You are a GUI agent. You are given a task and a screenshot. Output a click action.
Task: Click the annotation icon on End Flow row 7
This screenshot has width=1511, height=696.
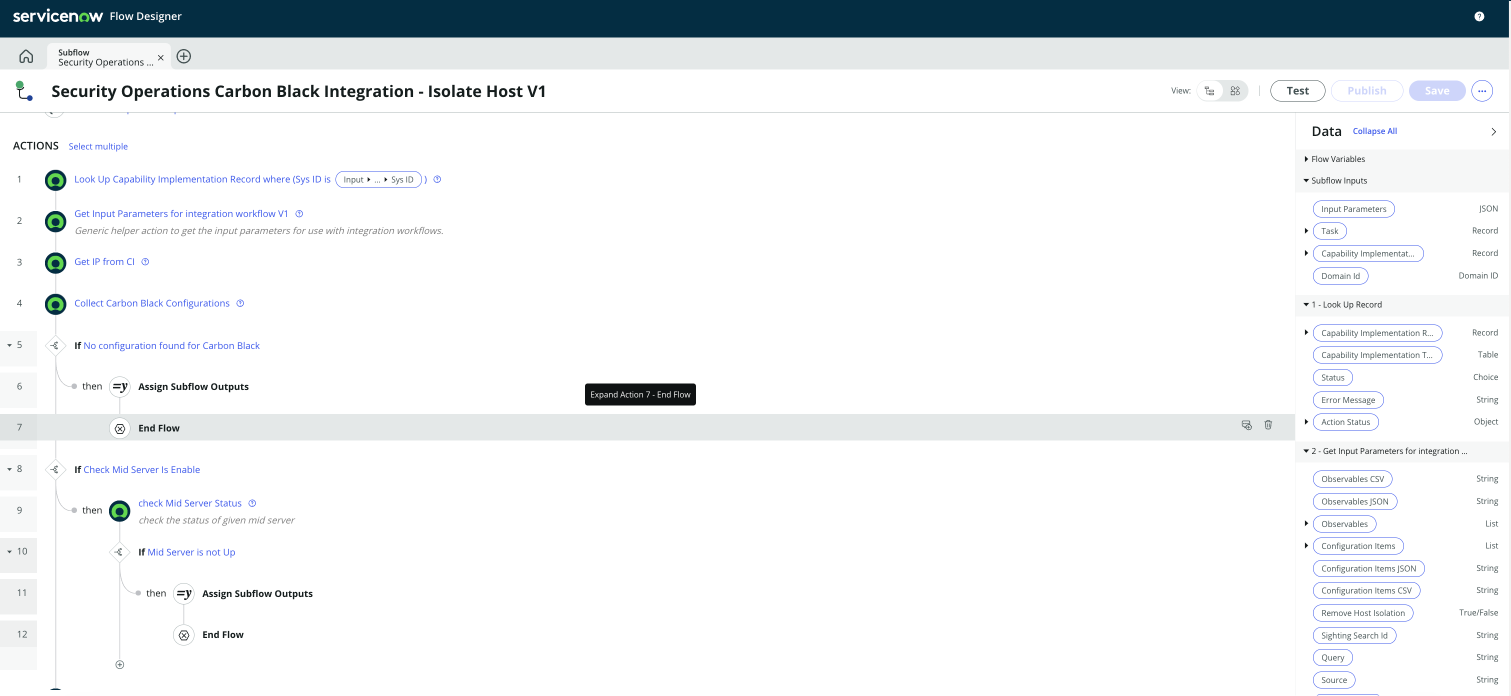pyautogui.click(x=1246, y=425)
